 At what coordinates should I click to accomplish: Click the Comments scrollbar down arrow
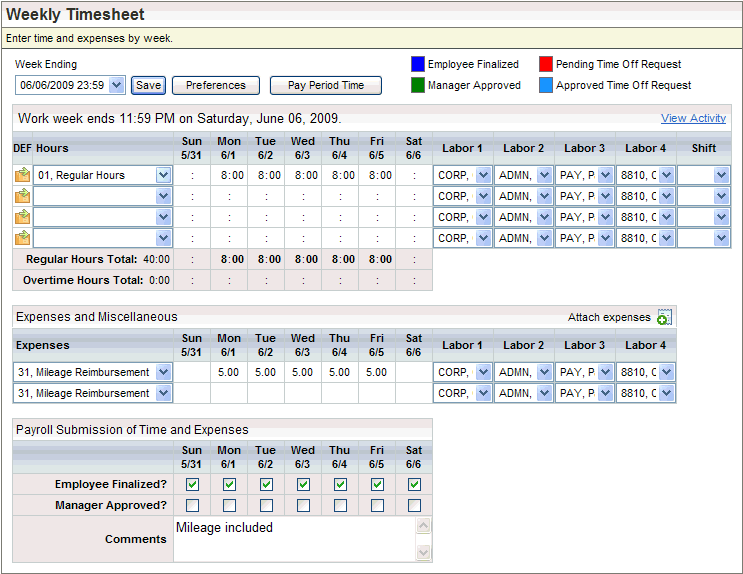[x=423, y=552]
